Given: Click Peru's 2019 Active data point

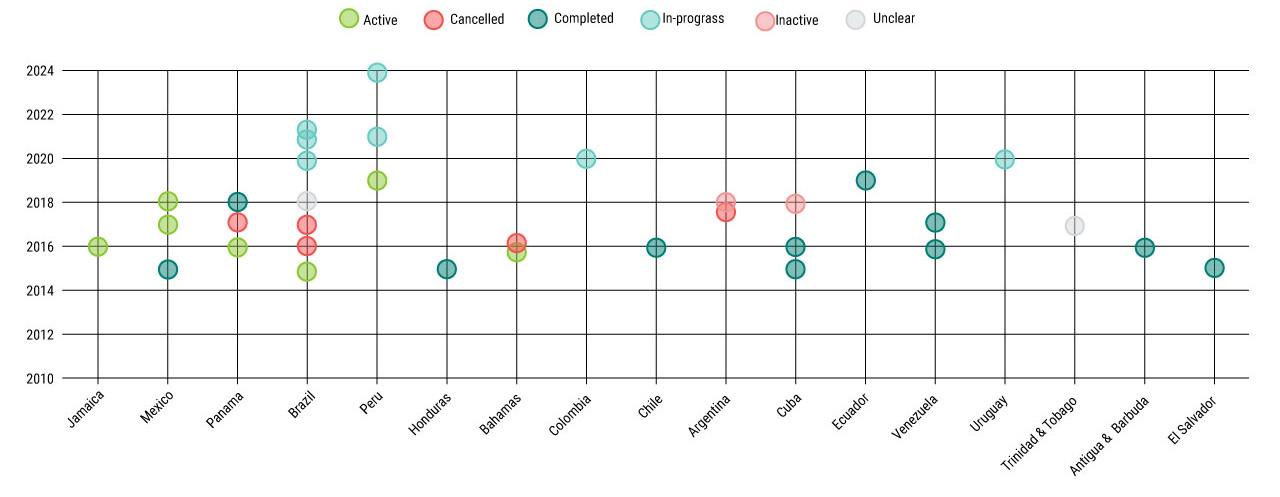Looking at the screenshot, I should 377,181.
